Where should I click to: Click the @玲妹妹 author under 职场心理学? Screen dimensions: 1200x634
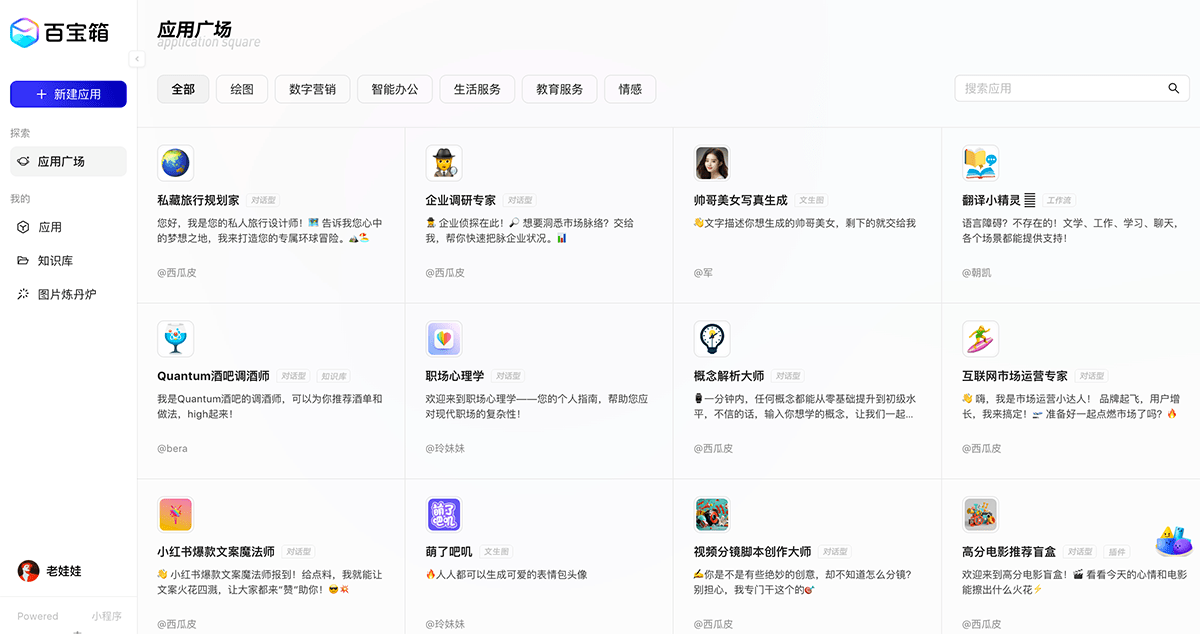point(445,448)
